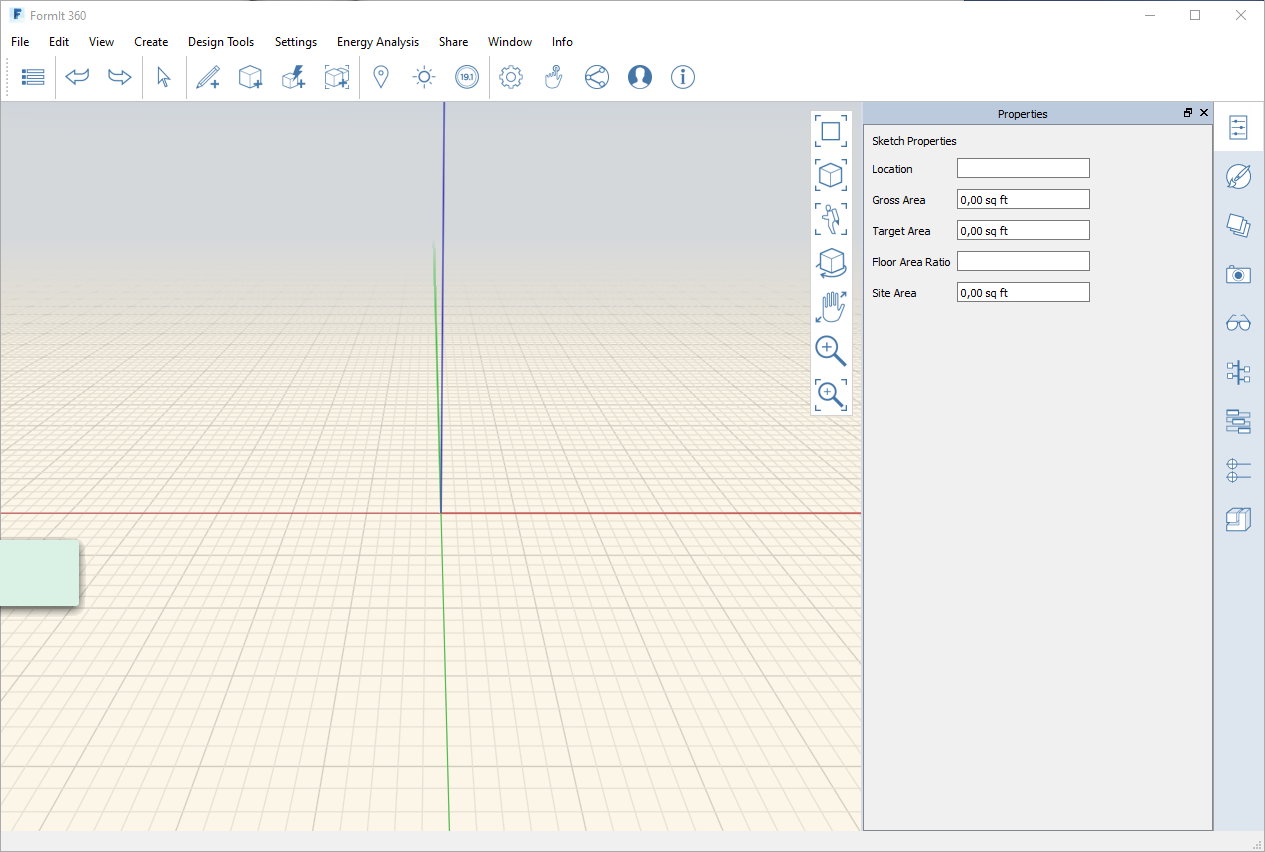Image resolution: width=1265 pixels, height=852 pixels.
Task: Click the Gross Area label
Action: (x=899, y=200)
